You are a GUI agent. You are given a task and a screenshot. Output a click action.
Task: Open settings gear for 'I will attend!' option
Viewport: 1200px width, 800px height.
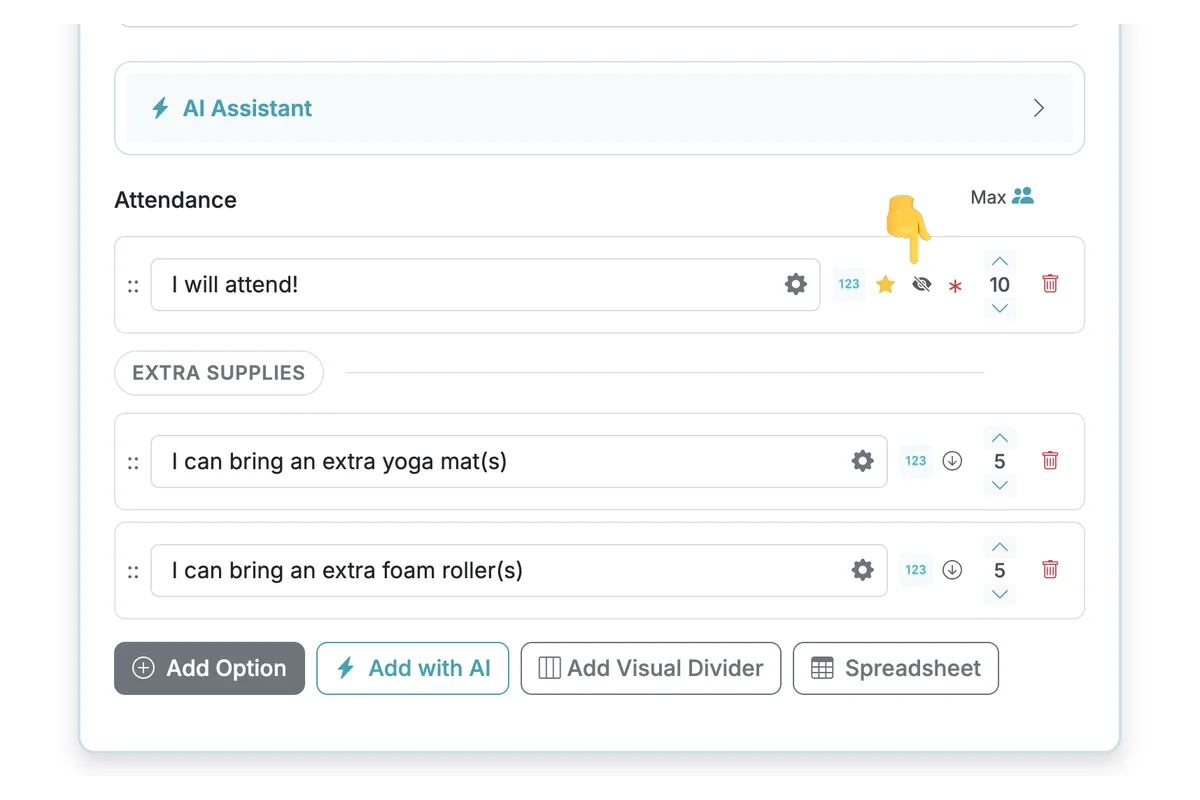click(796, 285)
